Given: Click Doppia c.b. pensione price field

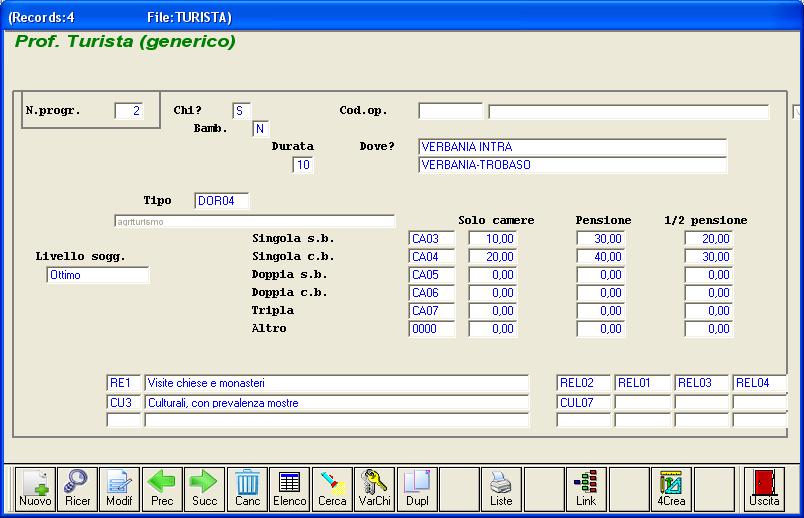Looking at the screenshot, I should point(601,293).
